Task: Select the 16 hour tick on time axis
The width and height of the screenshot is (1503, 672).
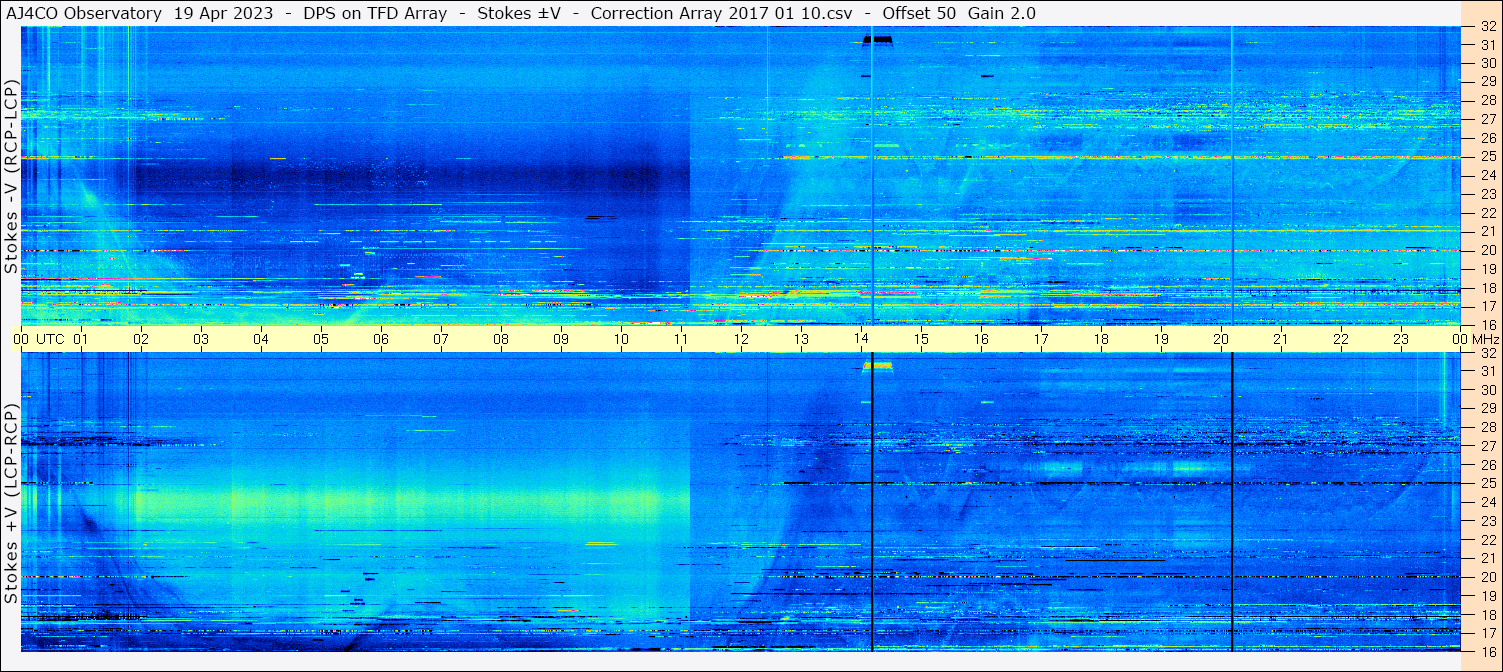Action: tap(981, 339)
